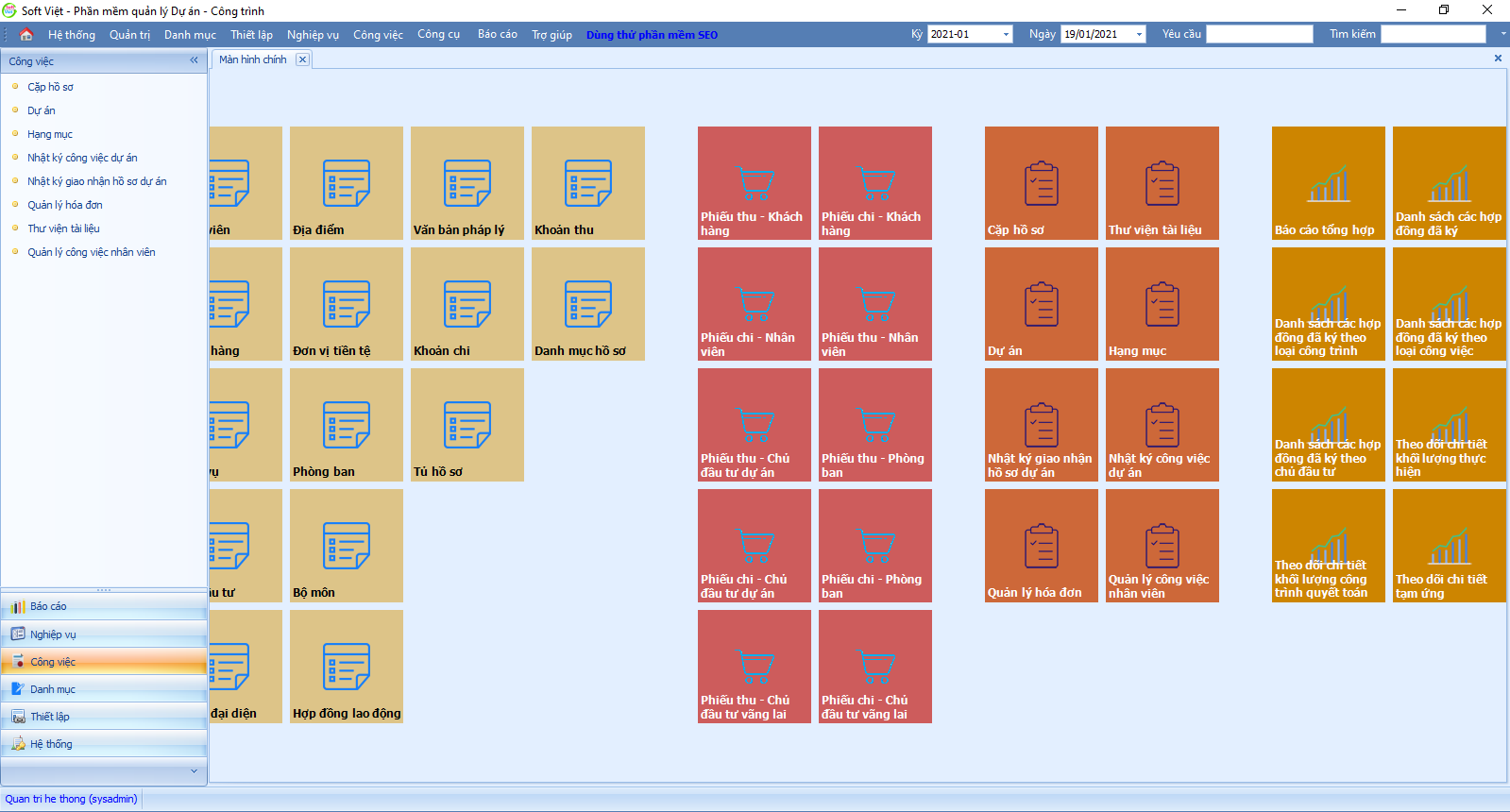Screen dimensions: 1510x812
Task: Close the Màn hình chính tab
Action: pyautogui.click(x=302, y=59)
